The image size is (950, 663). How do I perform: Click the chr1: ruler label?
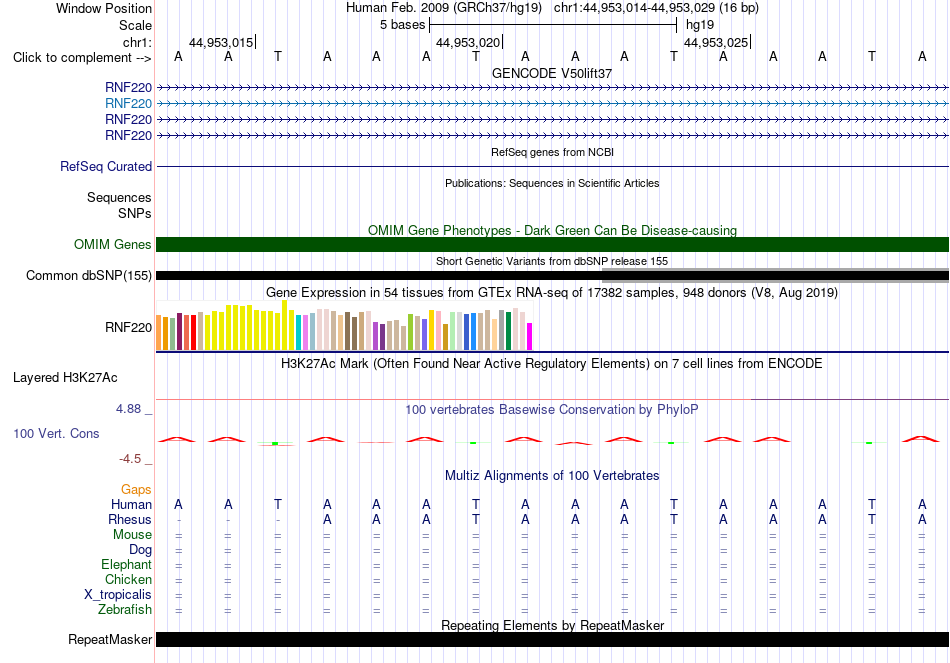[137, 42]
